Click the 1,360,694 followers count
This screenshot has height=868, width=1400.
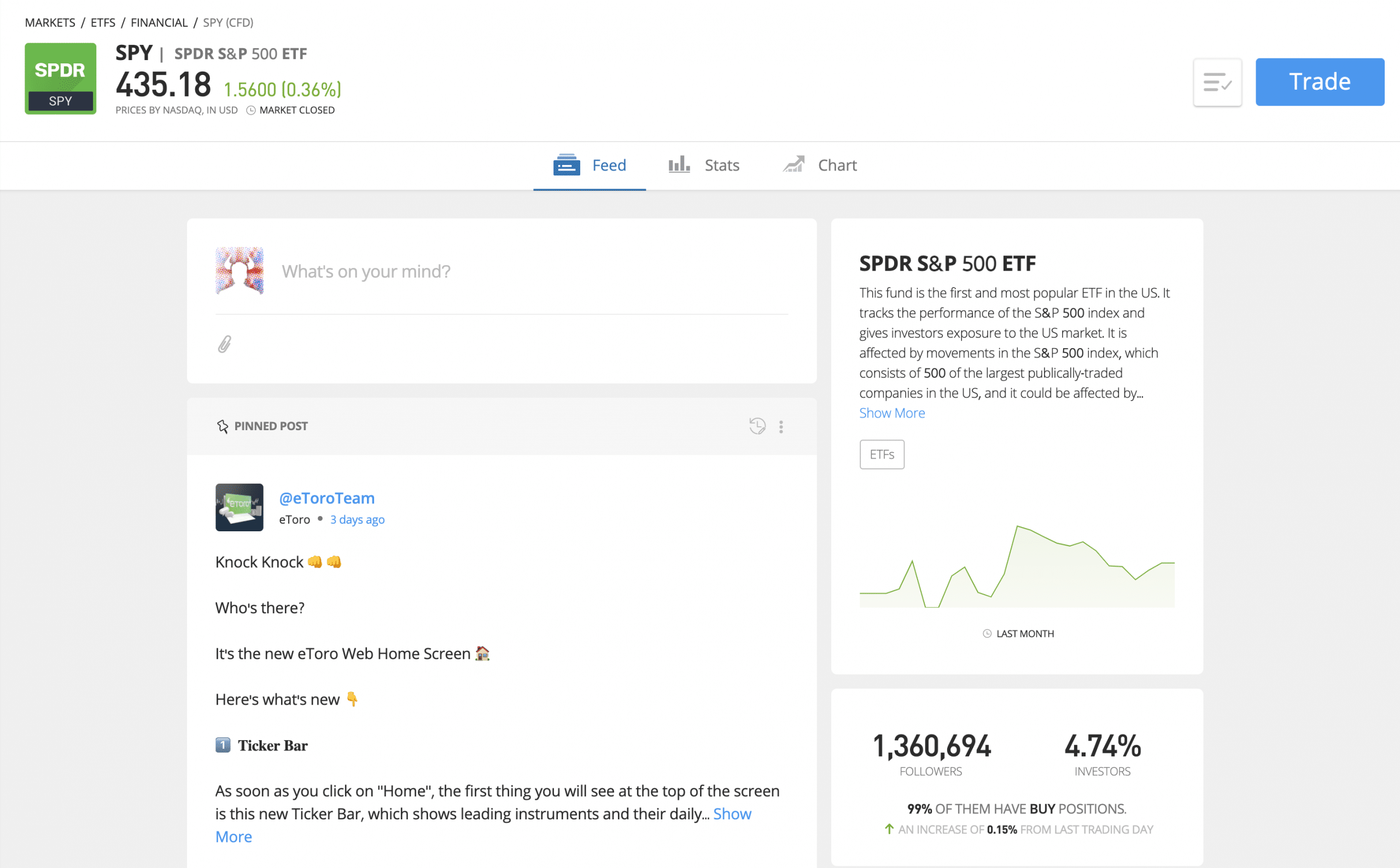coord(931,746)
